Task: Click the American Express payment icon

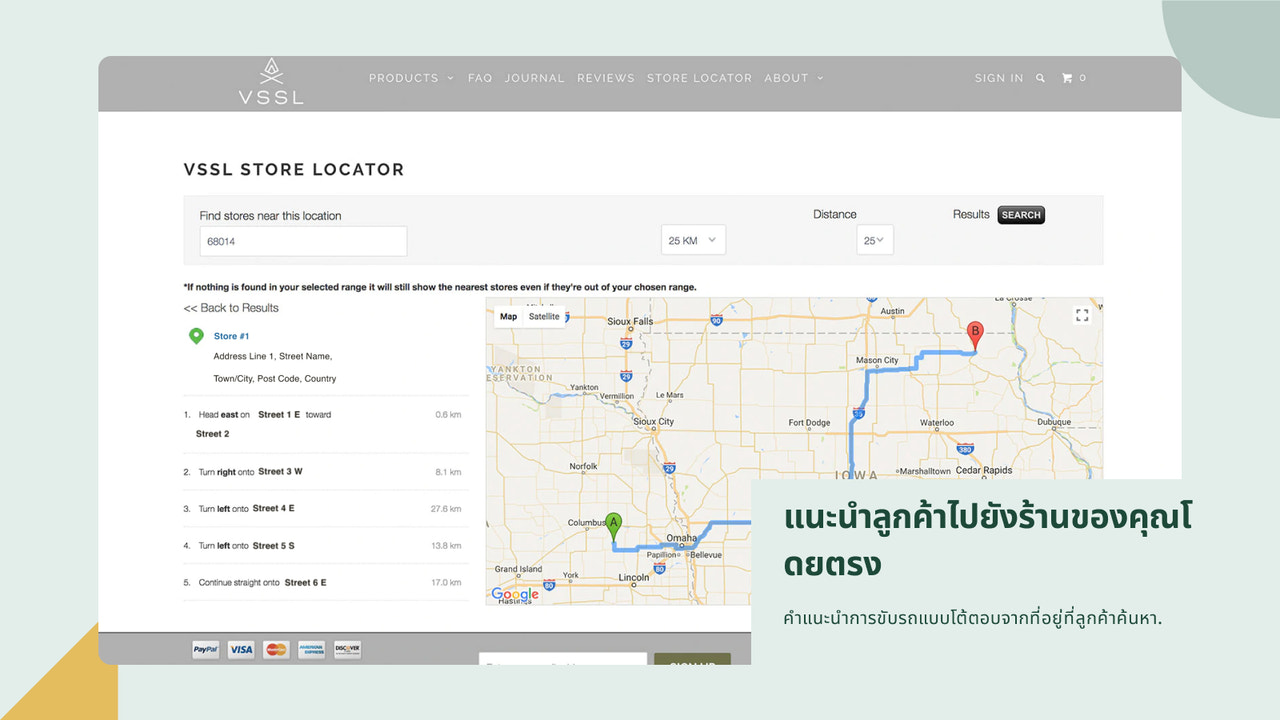Action: (311, 649)
